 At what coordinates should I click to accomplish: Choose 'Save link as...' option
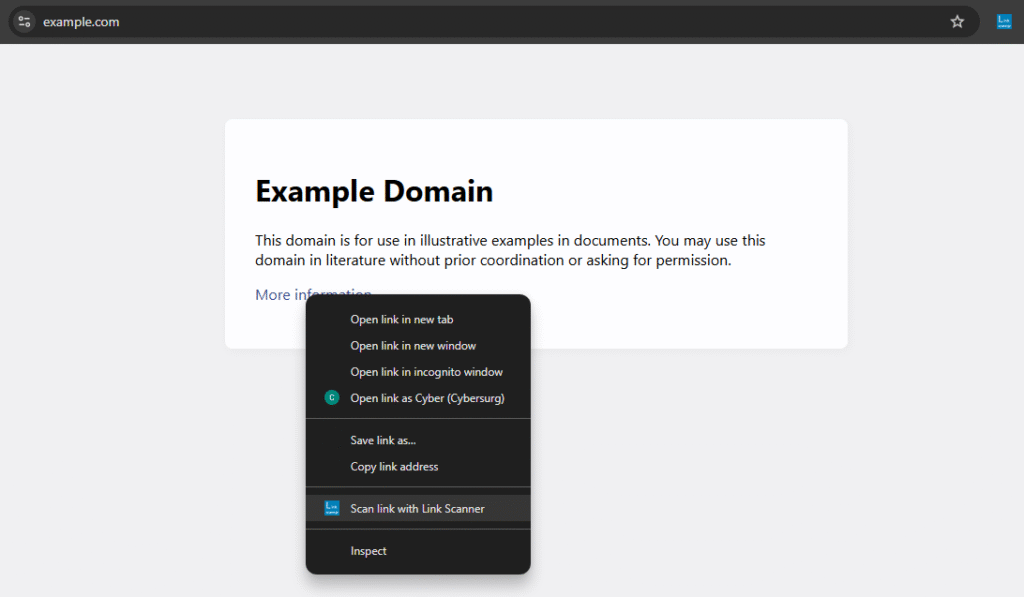tap(383, 440)
